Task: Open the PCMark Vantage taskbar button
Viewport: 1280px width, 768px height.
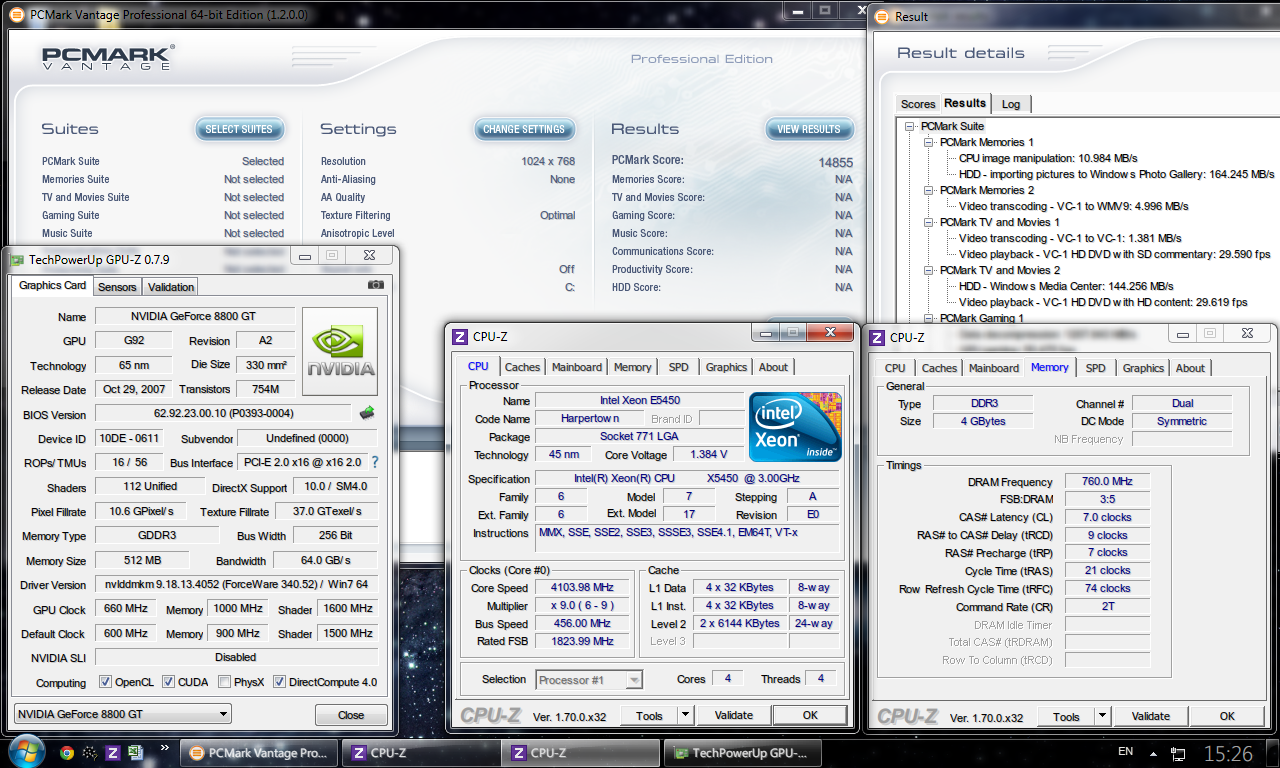Action: pyautogui.click(x=259, y=753)
